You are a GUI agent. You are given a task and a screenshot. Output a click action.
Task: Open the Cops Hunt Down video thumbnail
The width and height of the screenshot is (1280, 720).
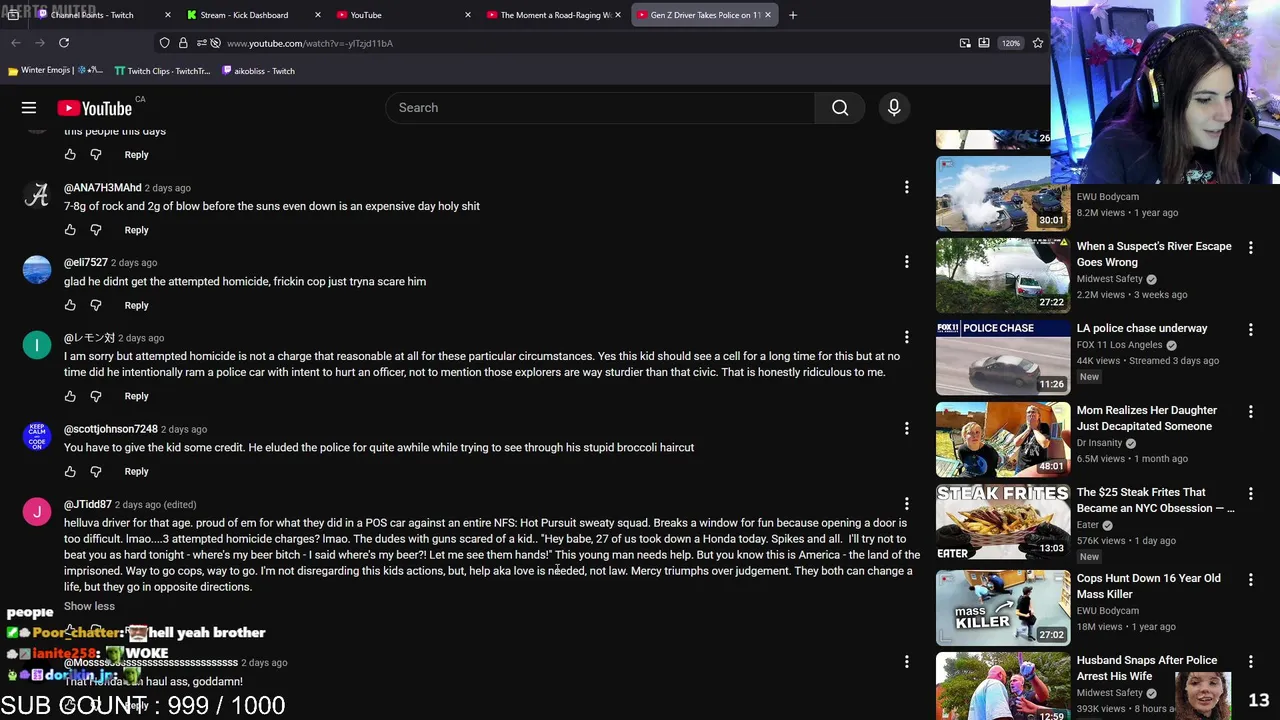point(1003,607)
